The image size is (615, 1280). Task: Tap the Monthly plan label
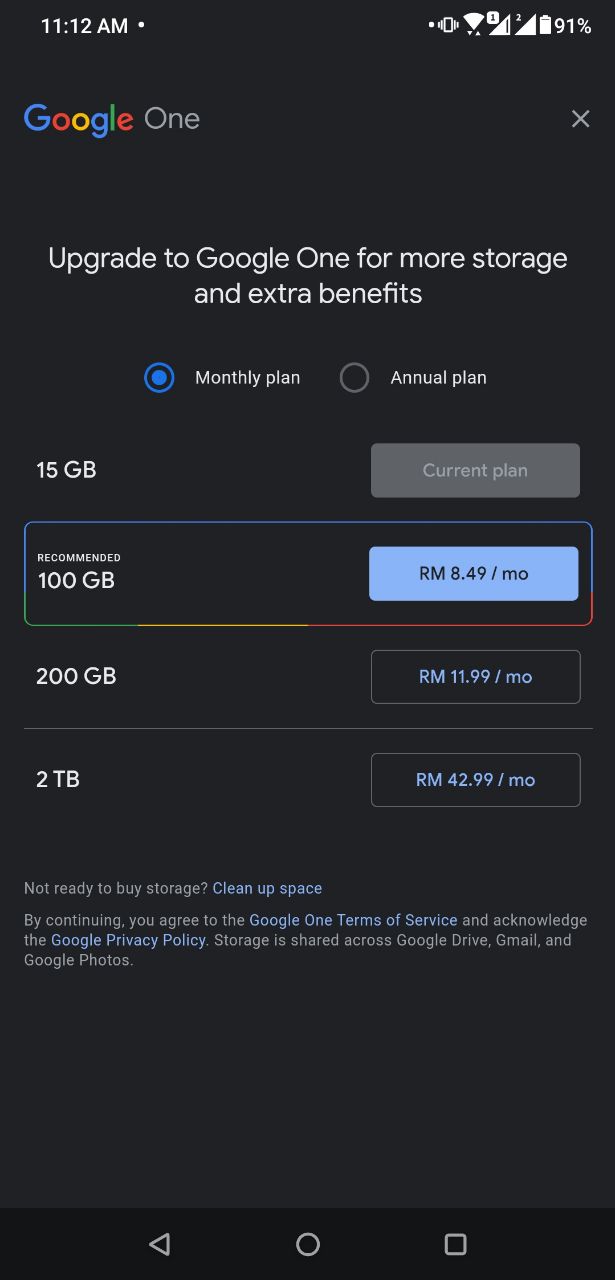point(247,378)
